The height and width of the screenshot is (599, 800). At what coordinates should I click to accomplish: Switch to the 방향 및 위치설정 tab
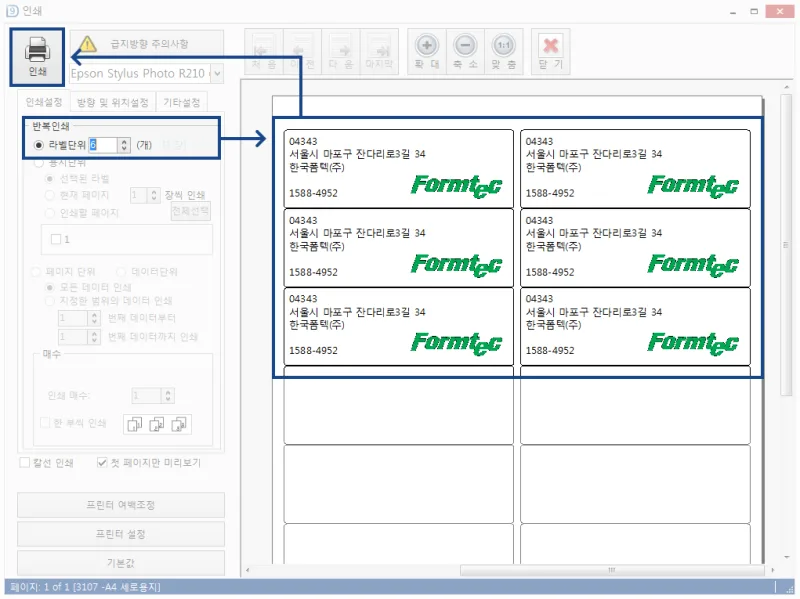pyautogui.click(x=114, y=100)
